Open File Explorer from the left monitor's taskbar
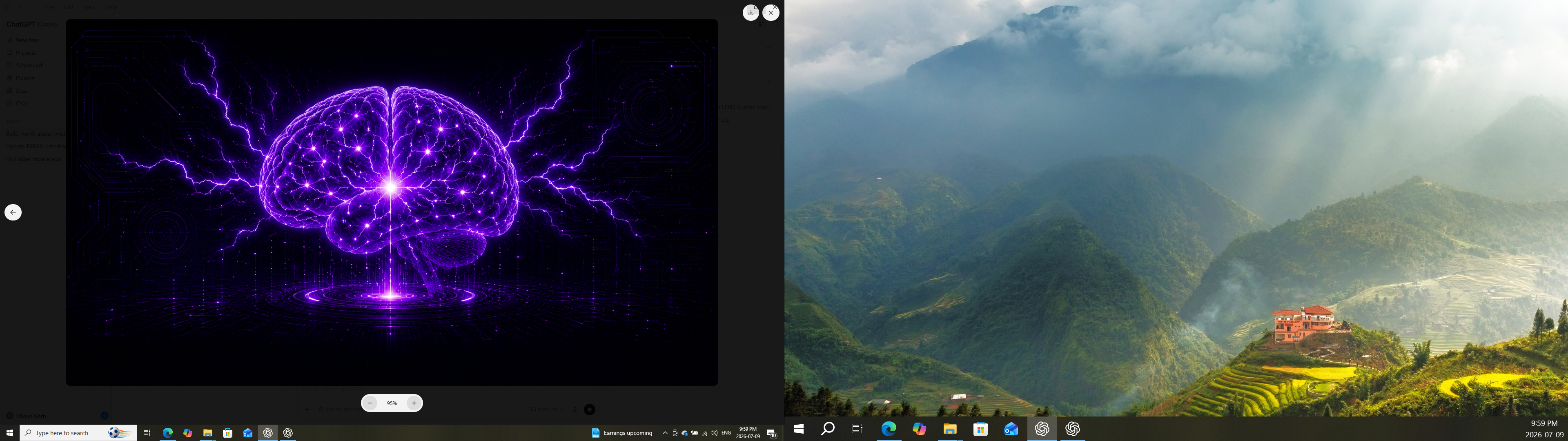1568x441 pixels. (207, 433)
